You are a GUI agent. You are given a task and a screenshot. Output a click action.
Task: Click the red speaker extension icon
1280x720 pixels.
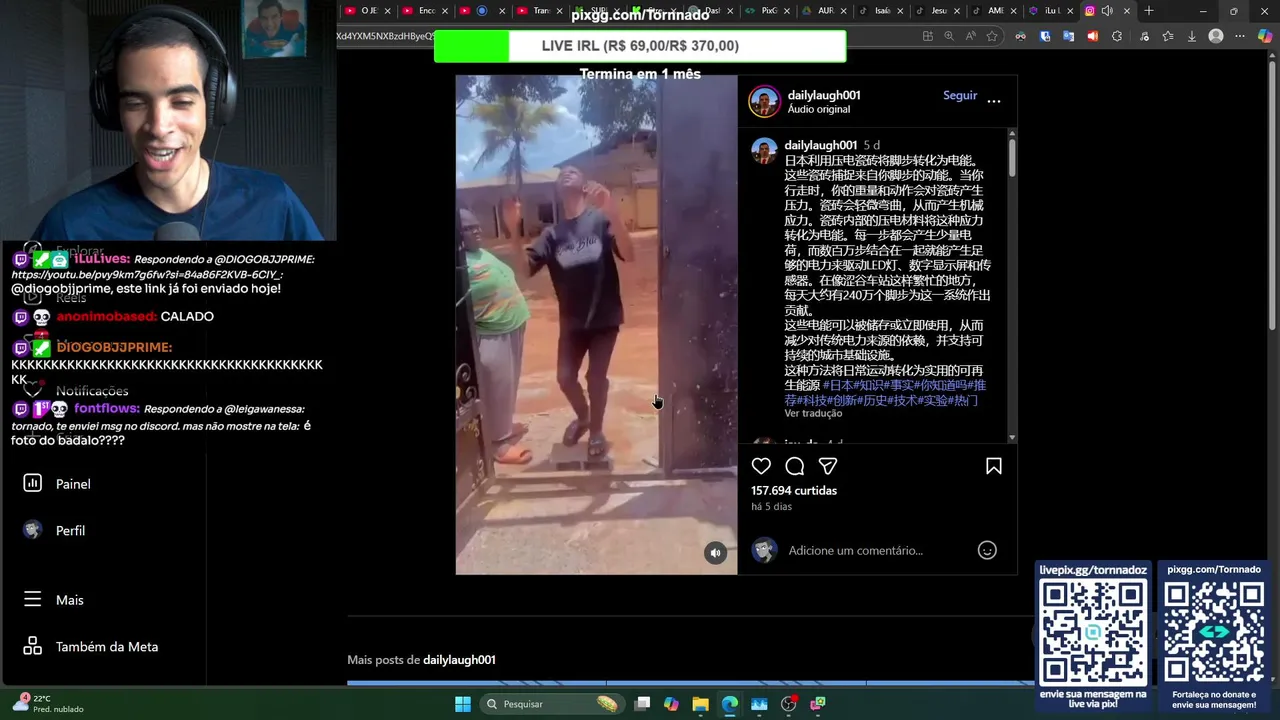click(x=1092, y=36)
